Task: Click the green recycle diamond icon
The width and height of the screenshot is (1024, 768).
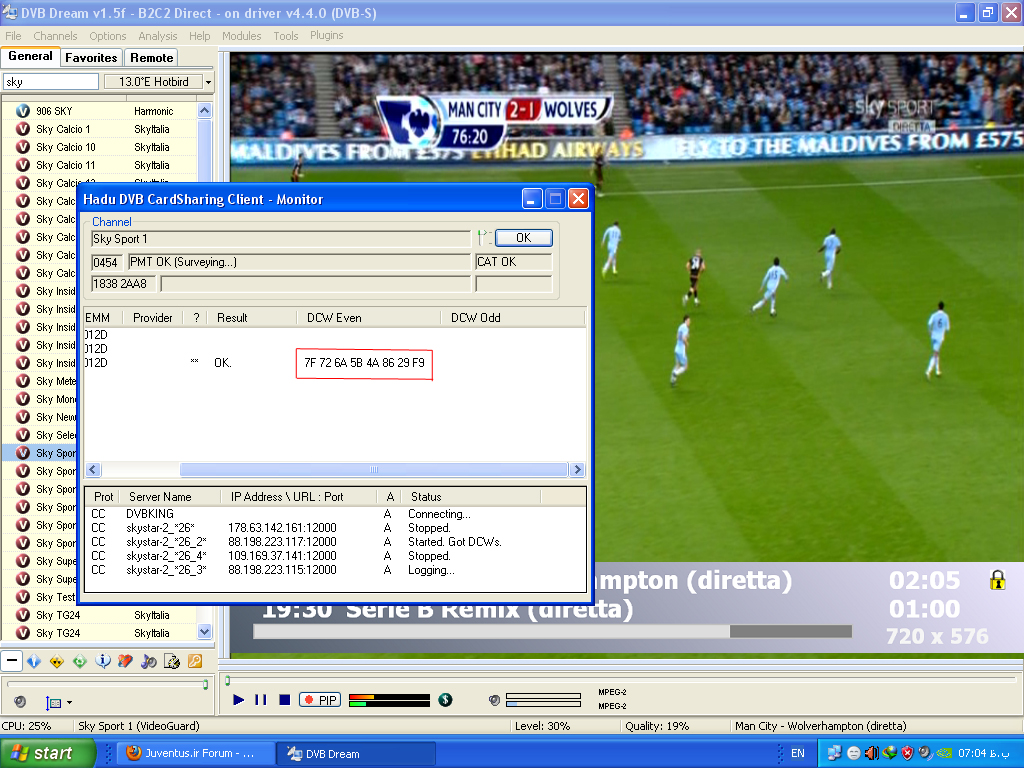Action: click(80, 662)
